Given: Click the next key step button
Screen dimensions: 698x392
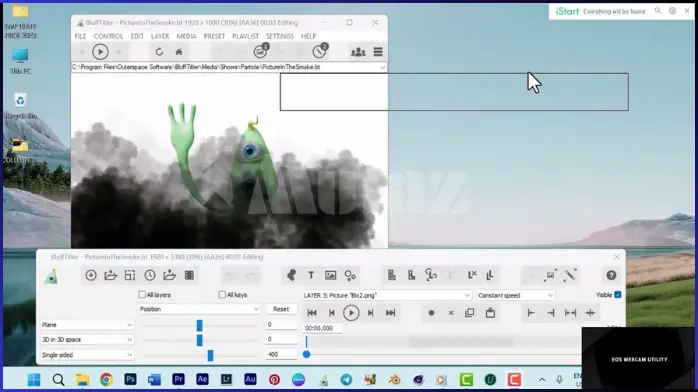Looking at the screenshot, I should 371,313.
